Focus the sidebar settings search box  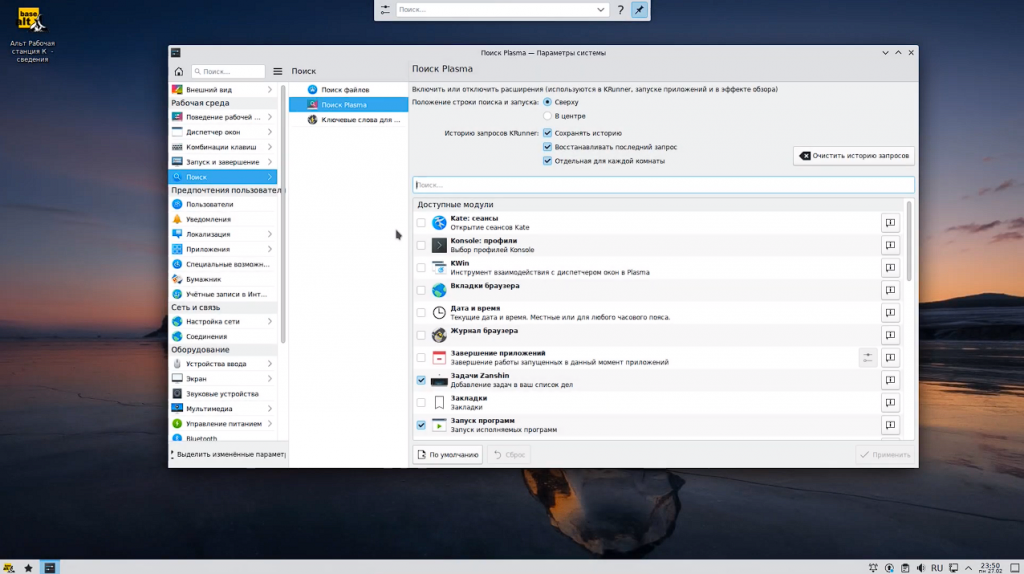point(228,71)
